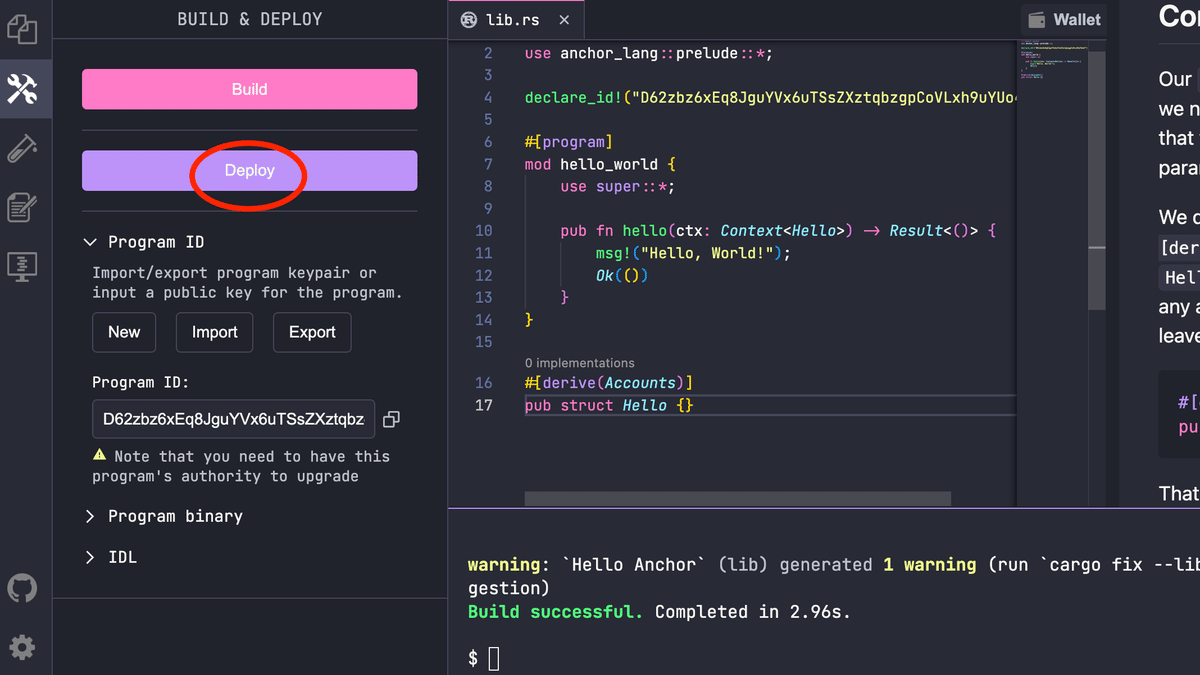Open the Programs monitor icon
The height and width of the screenshot is (675, 1200).
point(22,265)
